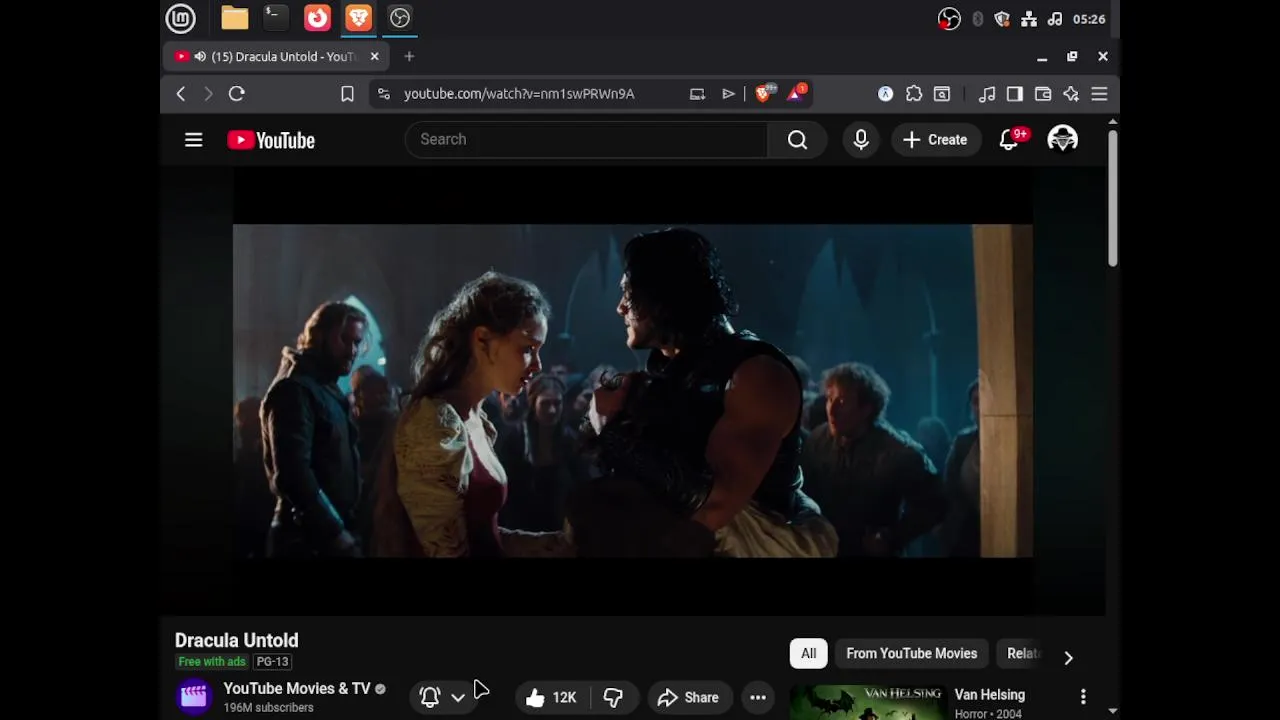Dislike this video
1280x720 pixels.
pos(613,698)
